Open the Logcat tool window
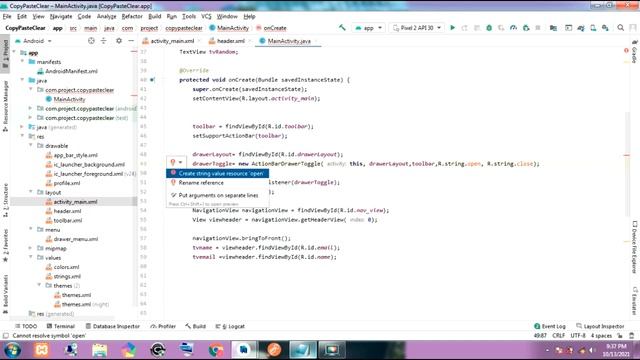640x360 pixels. (230, 326)
